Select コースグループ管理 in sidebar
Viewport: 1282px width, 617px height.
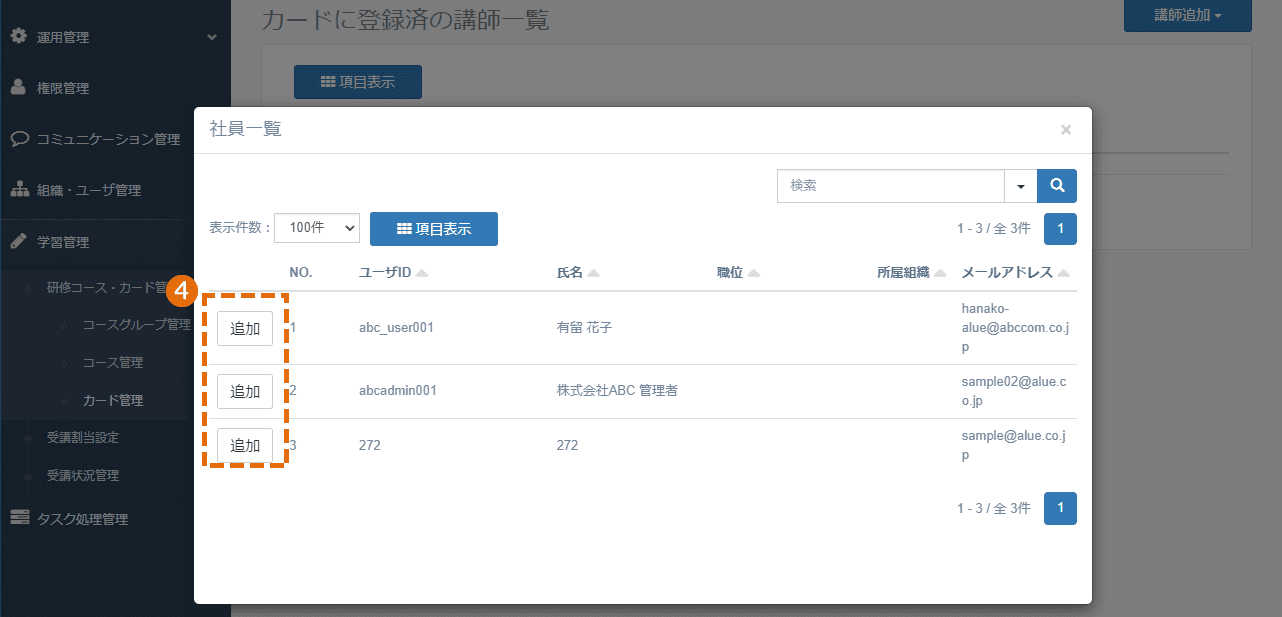click(x=136, y=325)
